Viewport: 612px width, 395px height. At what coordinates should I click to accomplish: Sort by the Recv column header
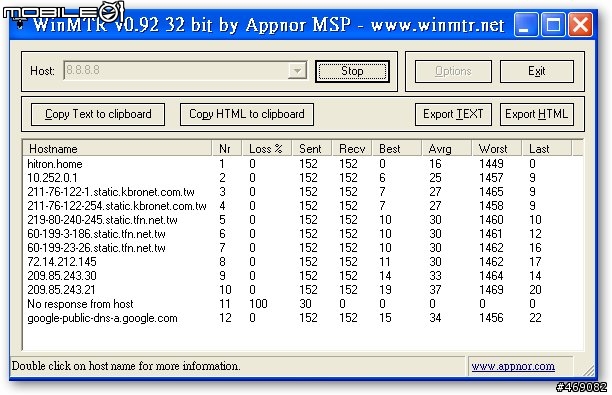pos(352,149)
